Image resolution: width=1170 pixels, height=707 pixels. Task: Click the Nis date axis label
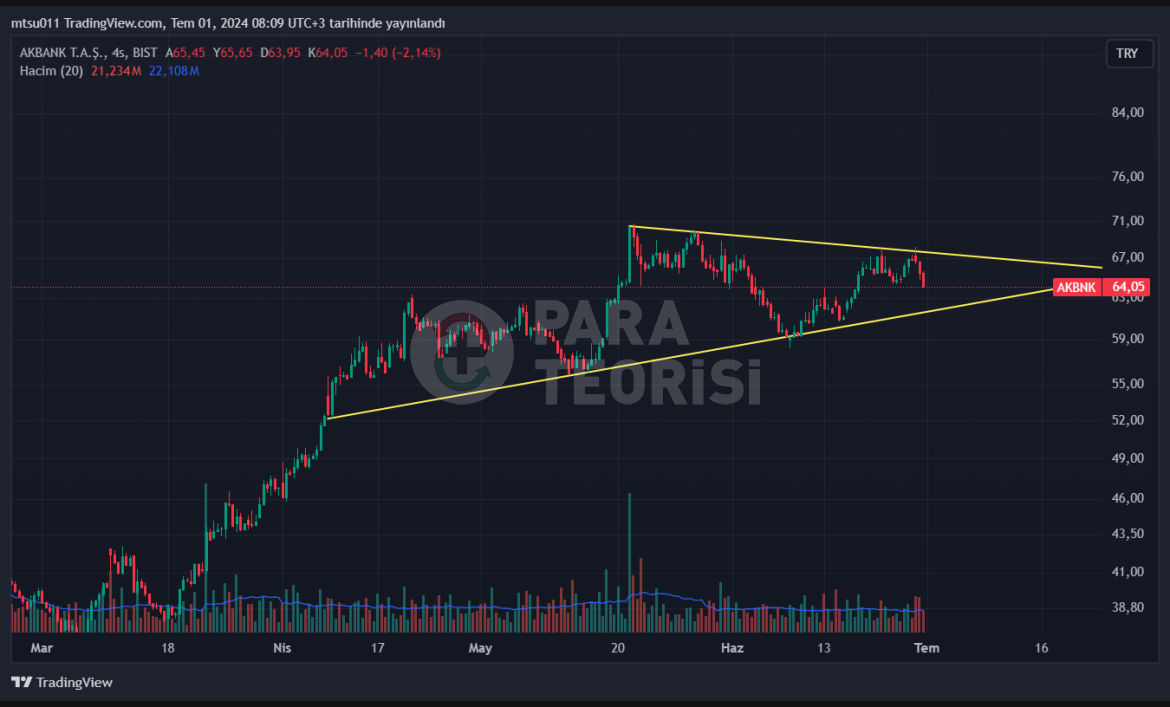click(x=282, y=648)
